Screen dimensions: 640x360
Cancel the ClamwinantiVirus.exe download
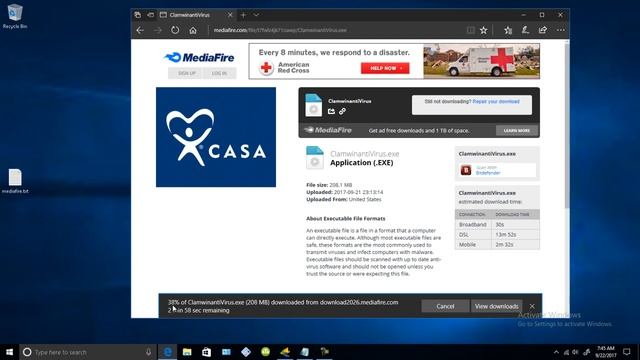click(445, 306)
